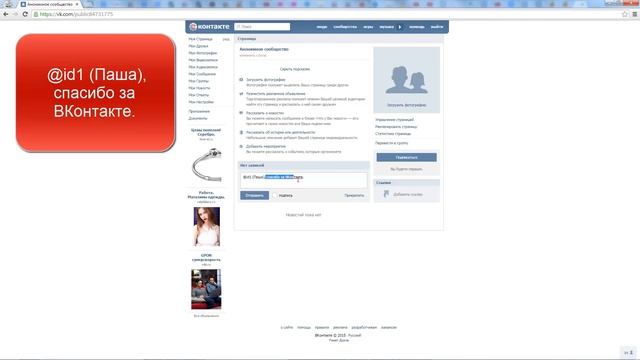640x360 pixels.
Task: Bookmark the page with the star icon
Action: (625, 14)
